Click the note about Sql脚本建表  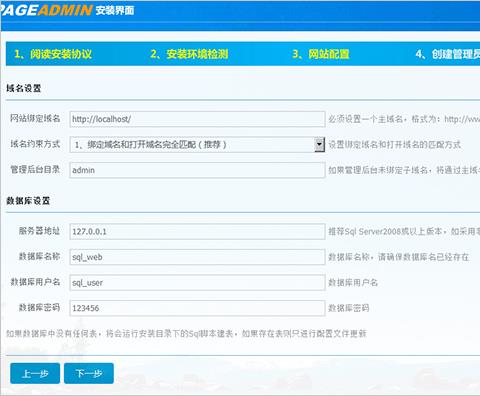click(186, 334)
